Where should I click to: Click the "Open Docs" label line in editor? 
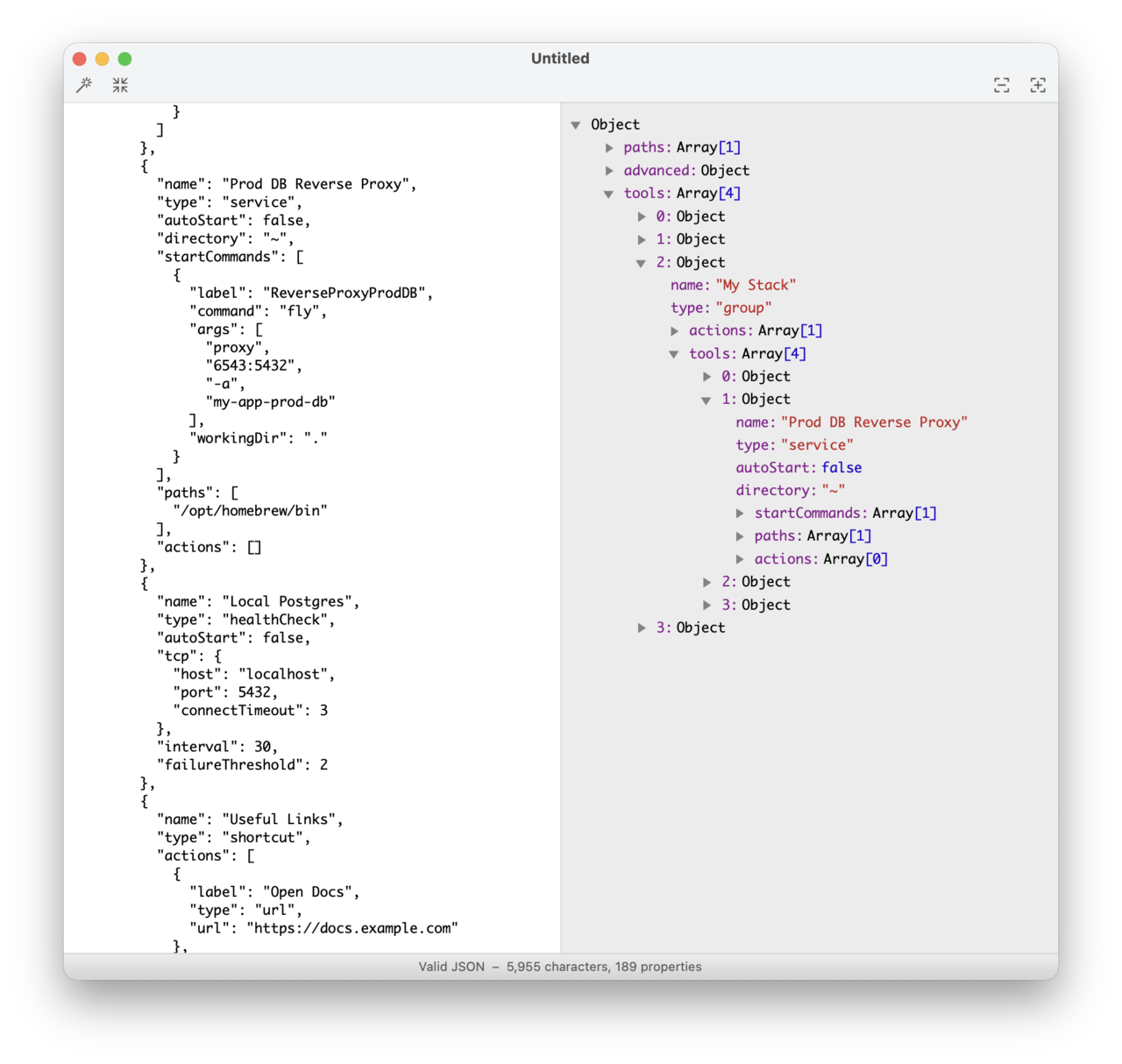[274, 891]
